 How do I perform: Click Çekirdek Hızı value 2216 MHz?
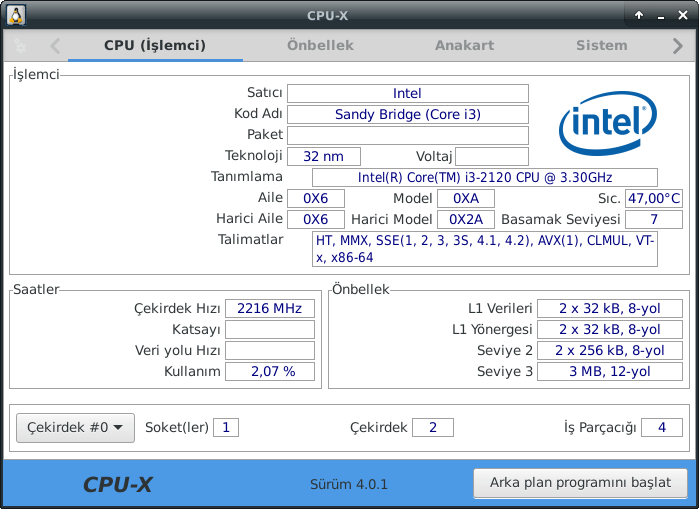coord(270,308)
